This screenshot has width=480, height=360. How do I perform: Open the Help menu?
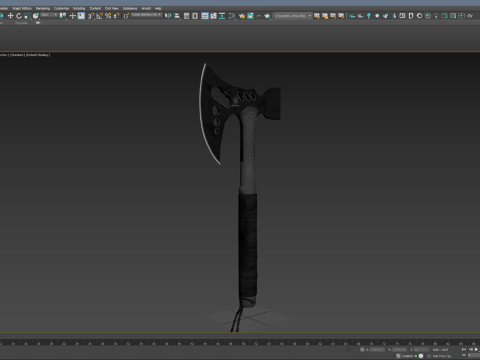(158, 8)
